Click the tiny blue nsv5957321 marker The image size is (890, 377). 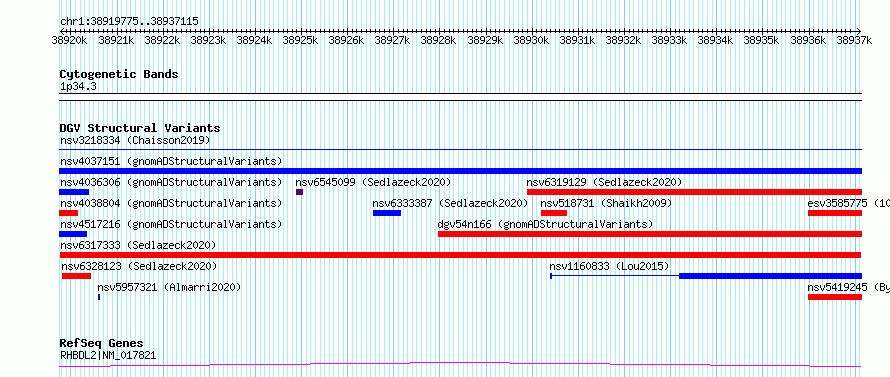(x=99, y=297)
